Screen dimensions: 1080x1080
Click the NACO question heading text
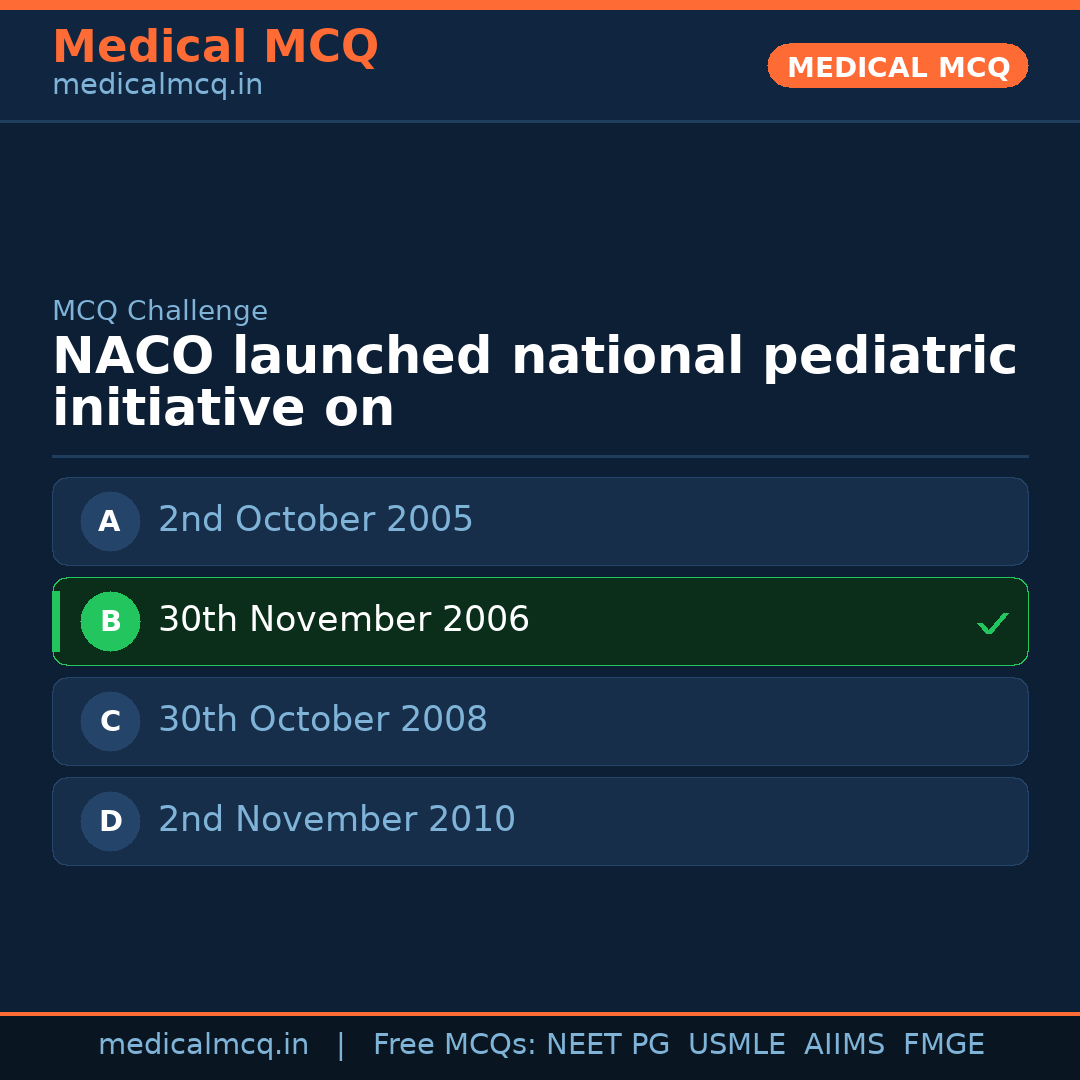(x=534, y=383)
